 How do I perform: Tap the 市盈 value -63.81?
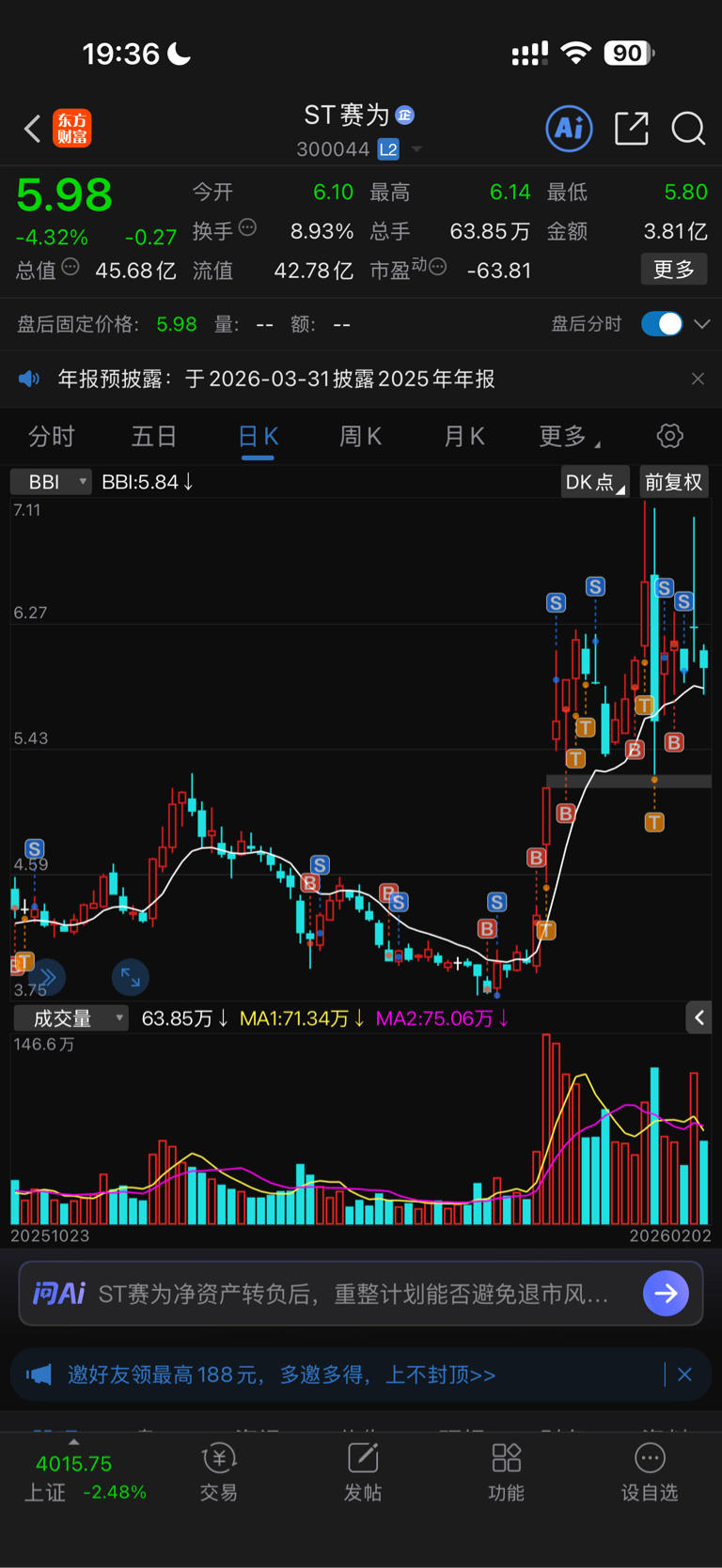pos(499,271)
